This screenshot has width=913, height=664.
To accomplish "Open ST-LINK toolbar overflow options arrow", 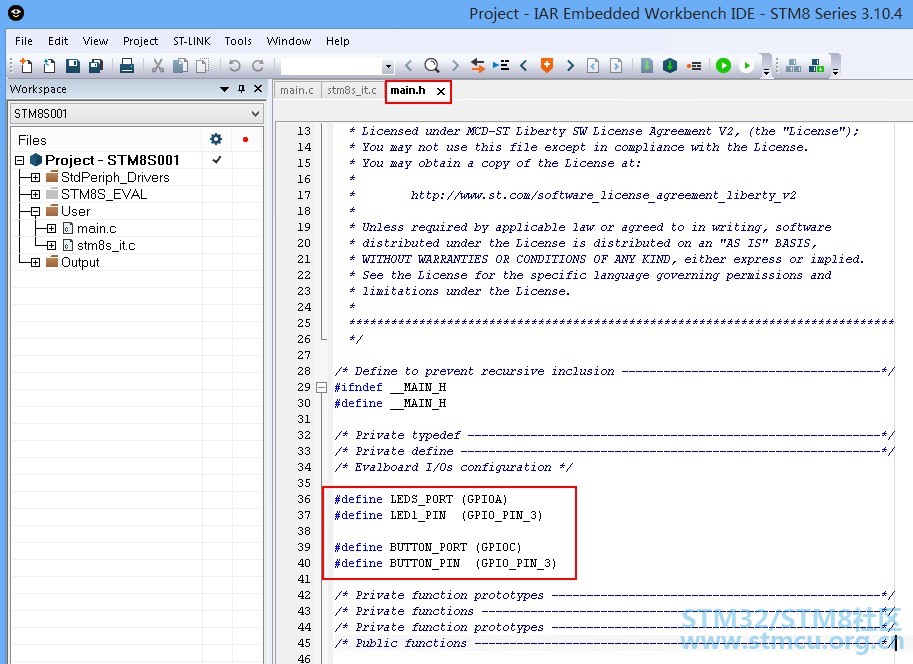I will pos(835,72).
